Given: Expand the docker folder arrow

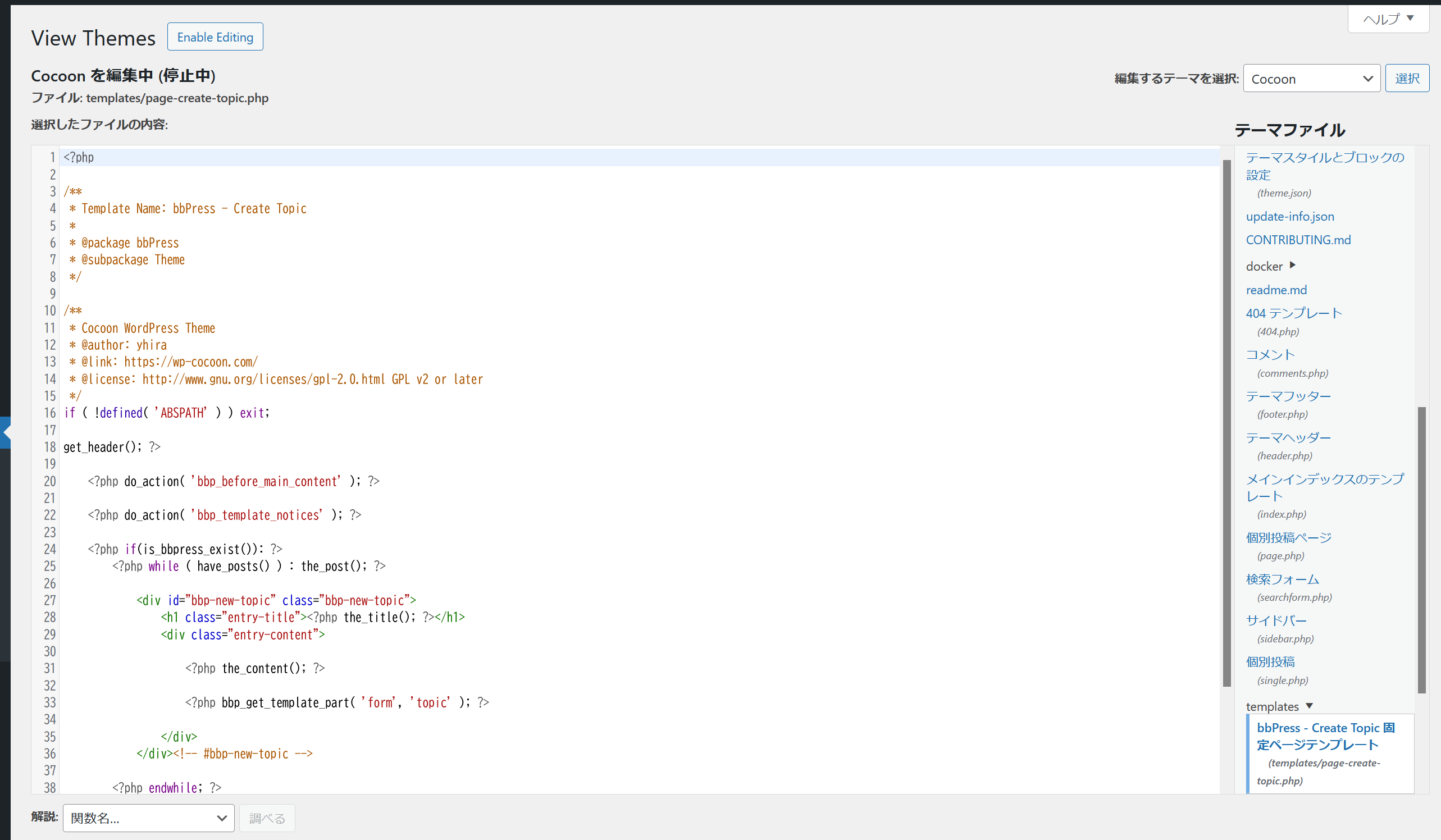Looking at the screenshot, I should 1292,266.
